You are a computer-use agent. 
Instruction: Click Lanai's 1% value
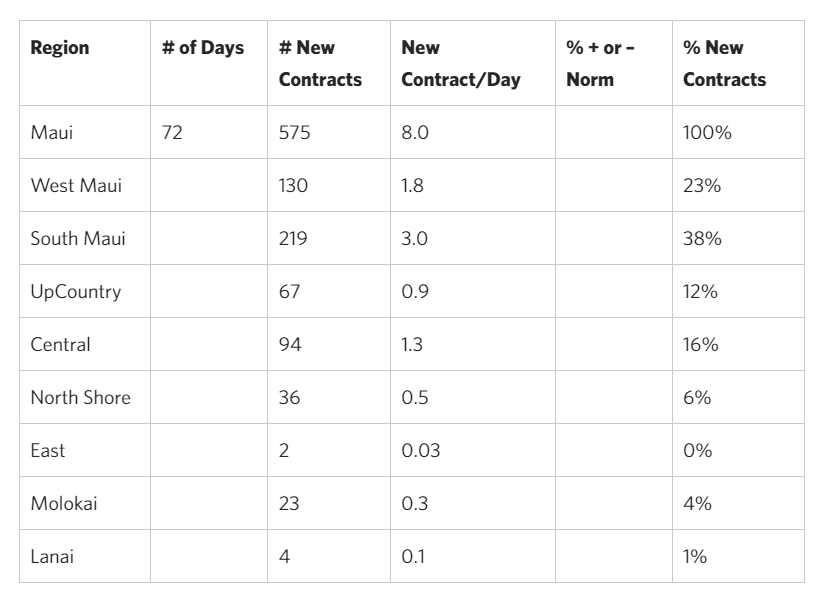pos(694,556)
